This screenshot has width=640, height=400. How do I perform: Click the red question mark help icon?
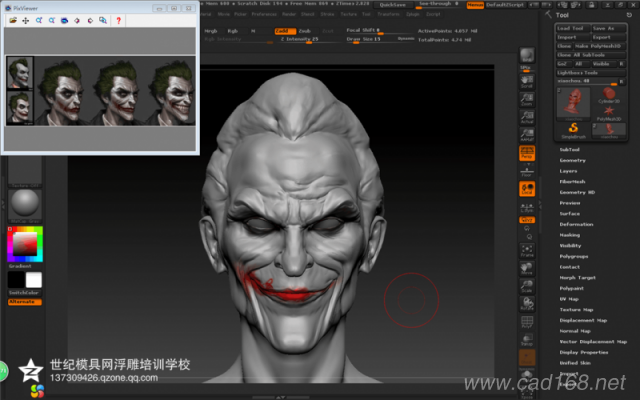[118, 20]
